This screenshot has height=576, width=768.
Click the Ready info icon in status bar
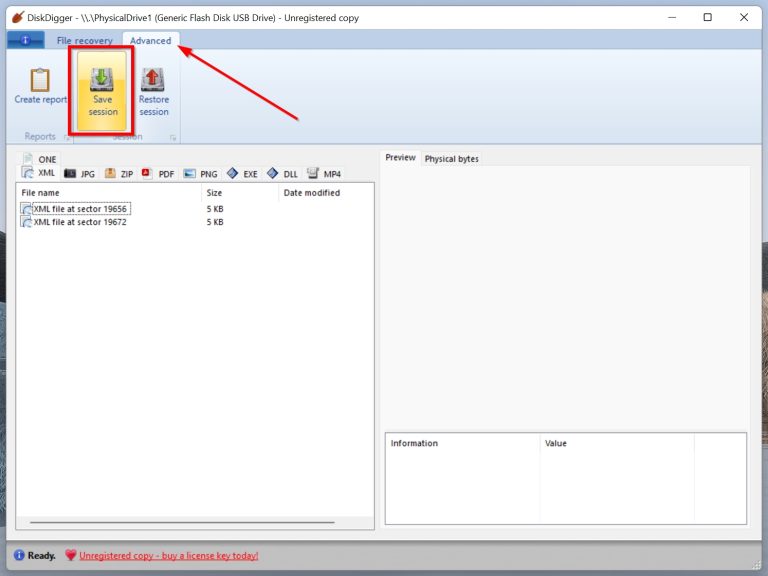[x=19, y=555]
